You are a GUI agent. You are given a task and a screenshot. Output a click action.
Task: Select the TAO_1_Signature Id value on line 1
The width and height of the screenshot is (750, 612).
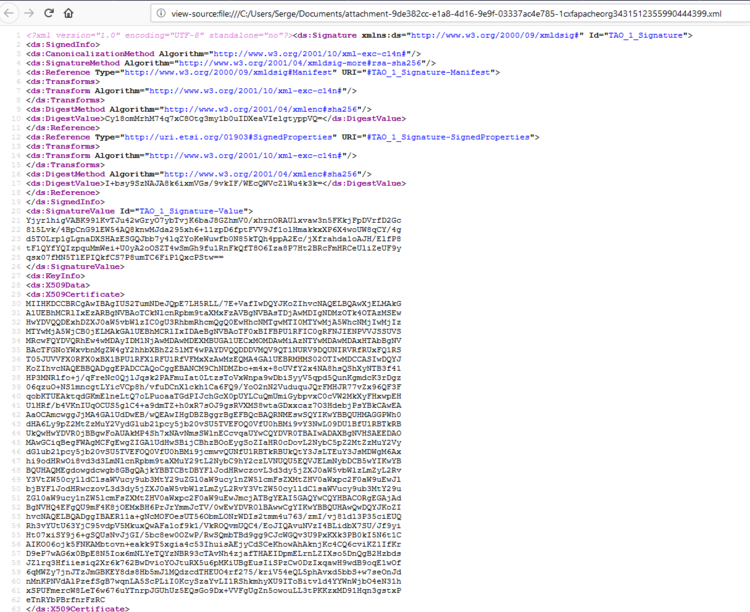click(x=645, y=35)
